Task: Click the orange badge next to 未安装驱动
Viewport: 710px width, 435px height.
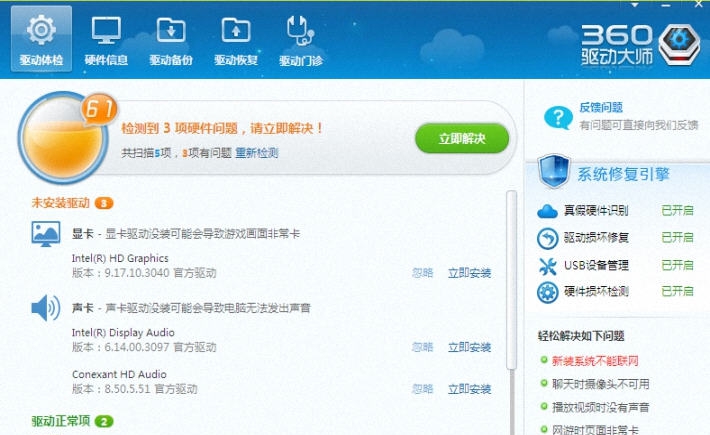Action: pyautogui.click(x=104, y=203)
